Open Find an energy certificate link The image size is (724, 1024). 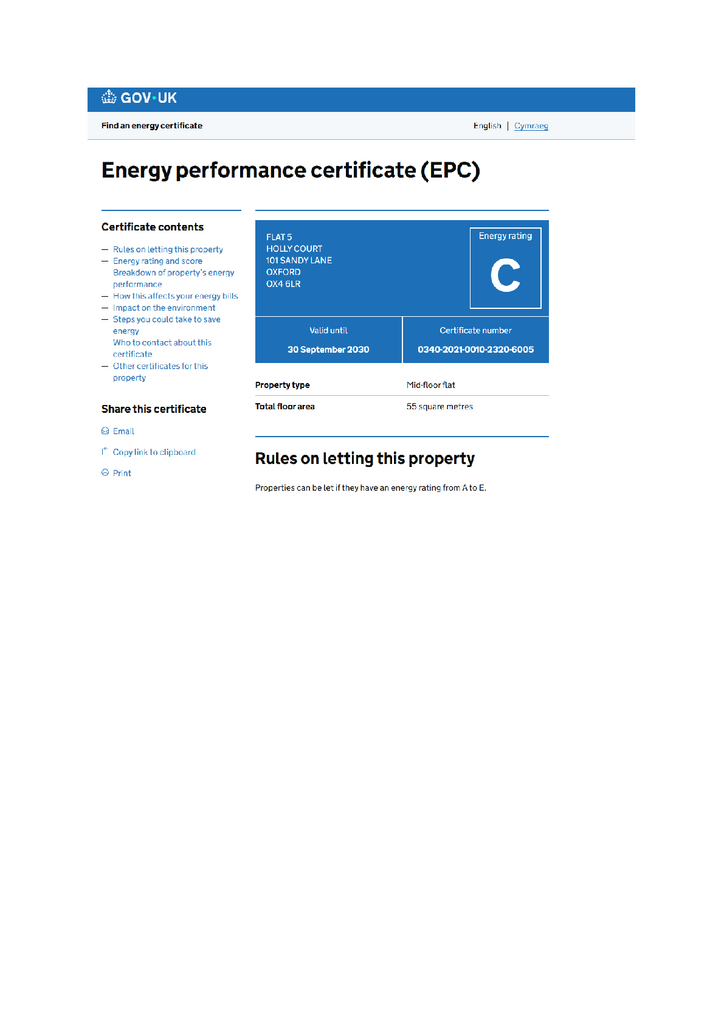pos(151,125)
